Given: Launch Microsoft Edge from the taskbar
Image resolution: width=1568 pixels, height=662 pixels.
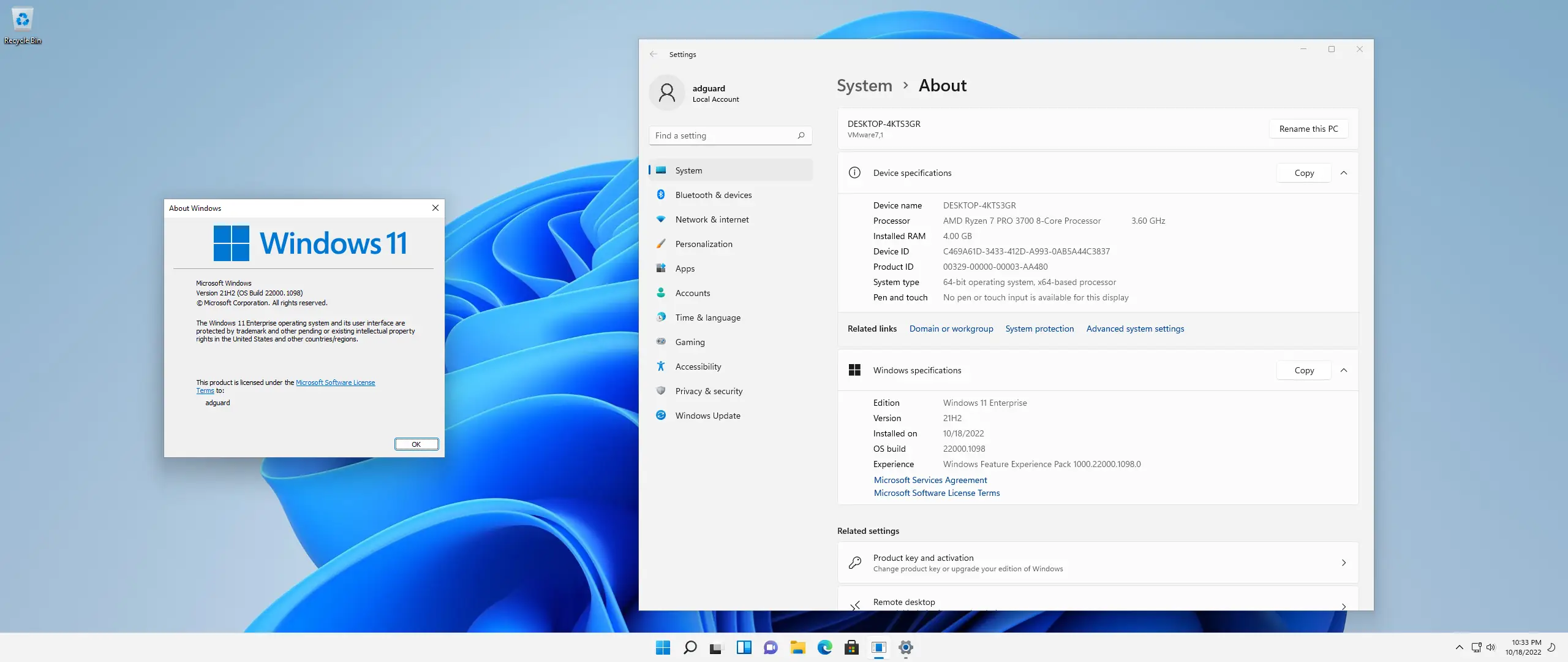Looking at the screenshot, I should 826,647.
